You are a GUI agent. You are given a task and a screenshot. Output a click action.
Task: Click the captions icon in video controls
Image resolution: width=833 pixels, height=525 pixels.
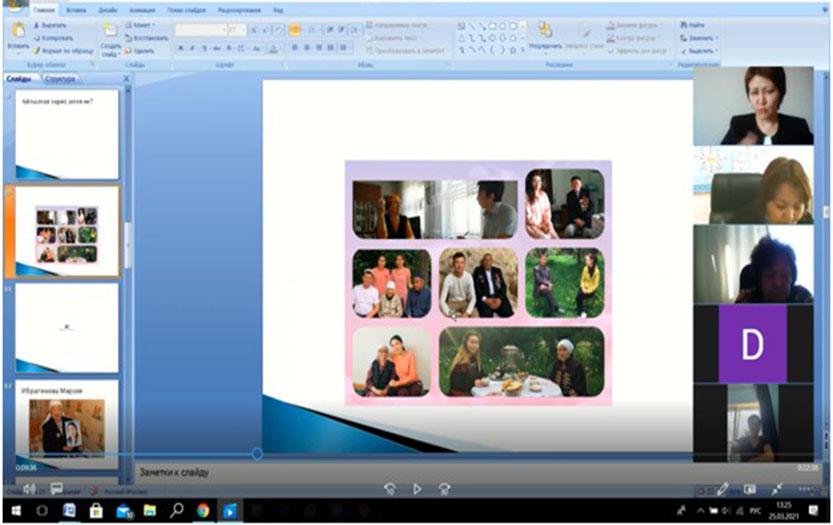tap(57, 488)
